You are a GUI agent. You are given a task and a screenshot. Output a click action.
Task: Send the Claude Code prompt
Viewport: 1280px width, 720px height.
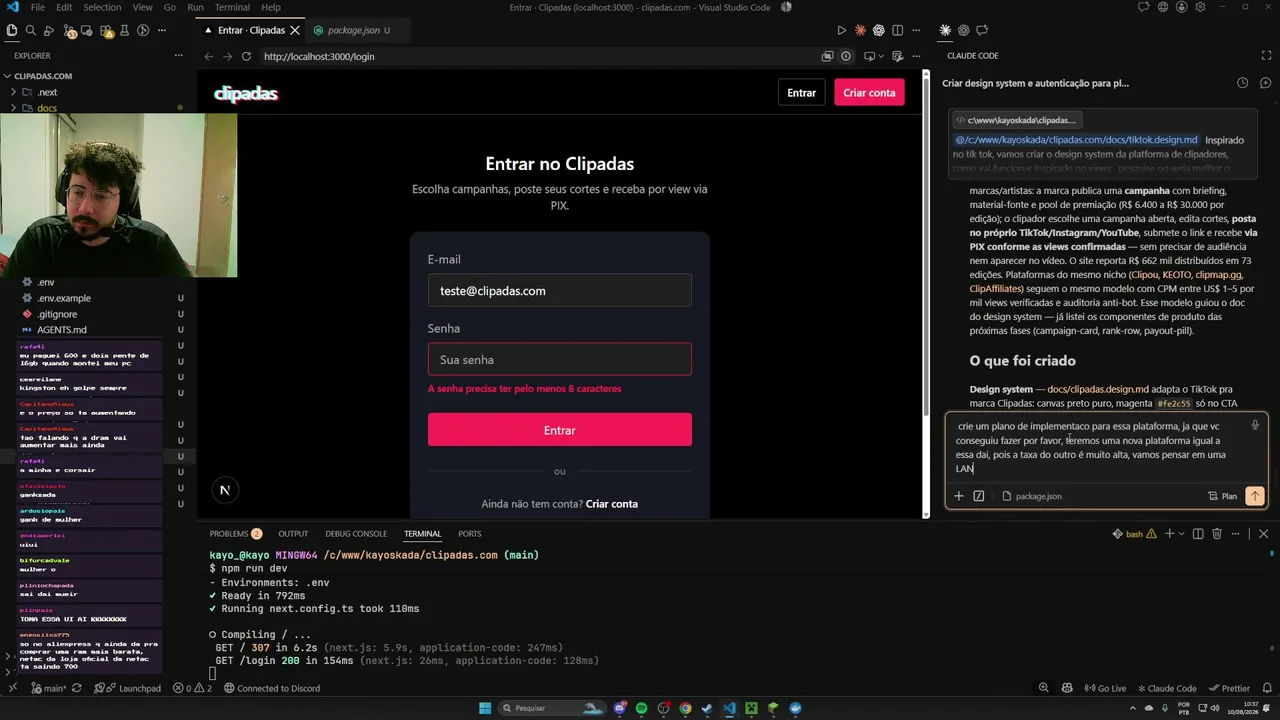coord(1254,496)
